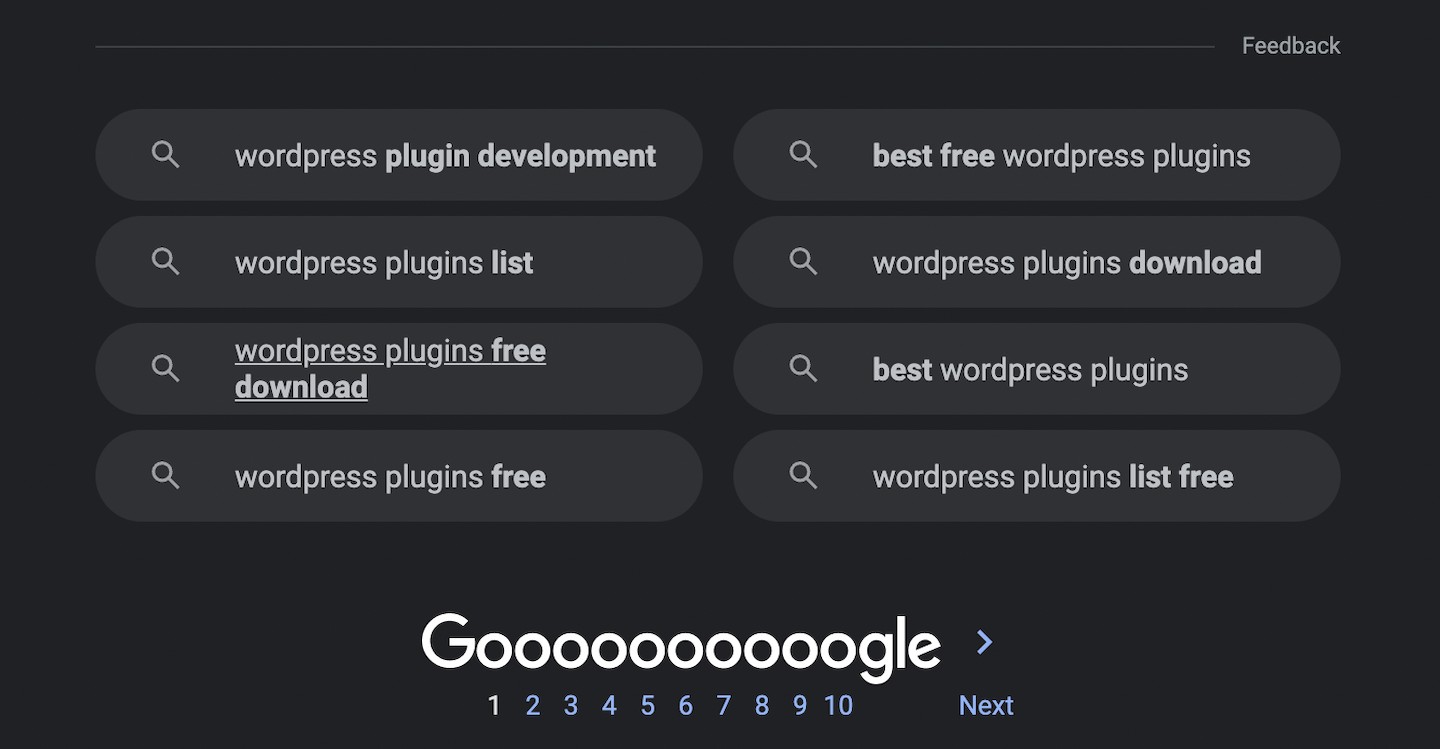The height and width of the screenshot is (749, 1440).
Task: Go to results page 5
Action: pyautogui.click(x=648, y=706)
